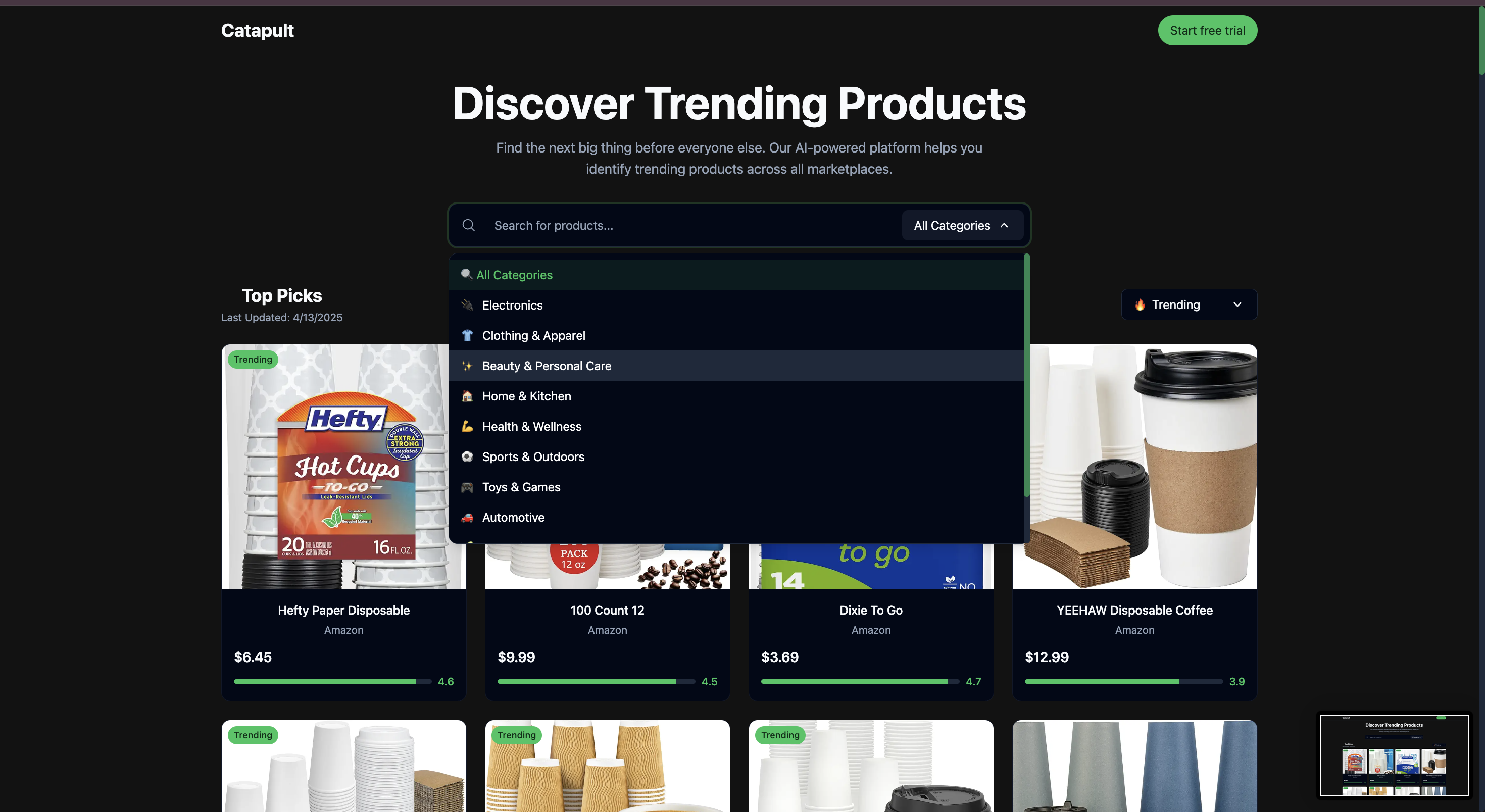Click the Start free trial button
Image resolution: width=1485 pixels, height=812 pixels.
click(1207, 30)
